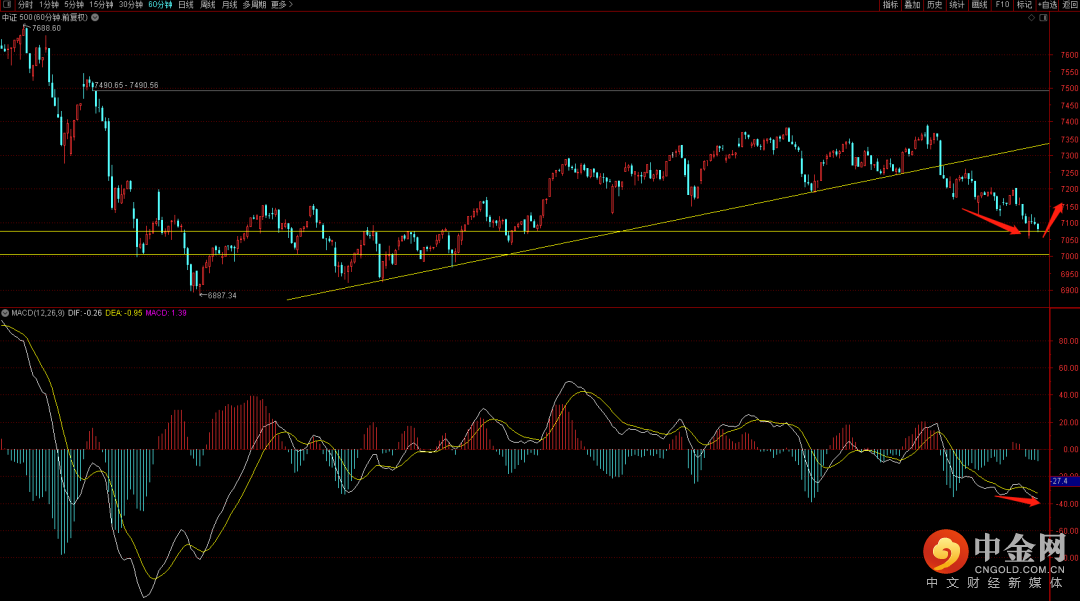Switch to 月线 monthly chart
This screenshot has height=601, width=1080.
point(229,5)
